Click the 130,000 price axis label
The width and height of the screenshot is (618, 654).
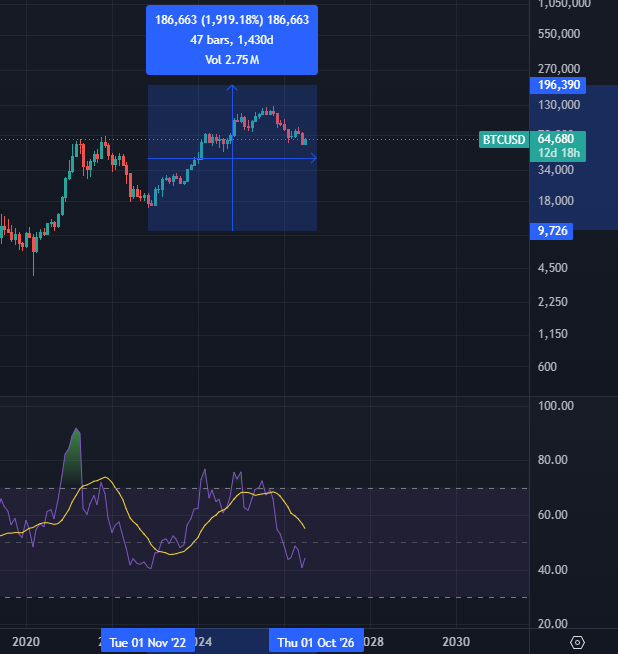click(559, 105)
